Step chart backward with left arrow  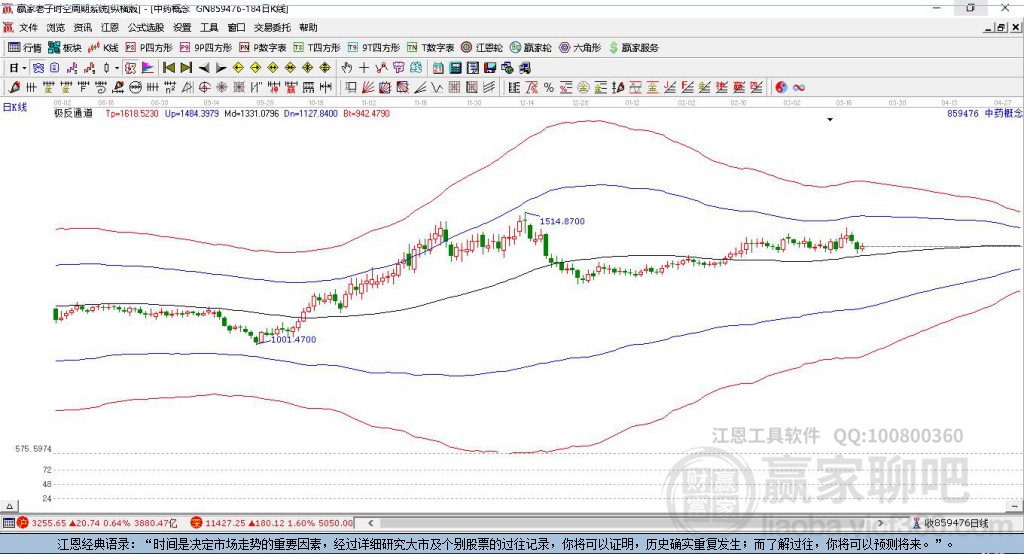pyautogui.click(x=204, y=68)
